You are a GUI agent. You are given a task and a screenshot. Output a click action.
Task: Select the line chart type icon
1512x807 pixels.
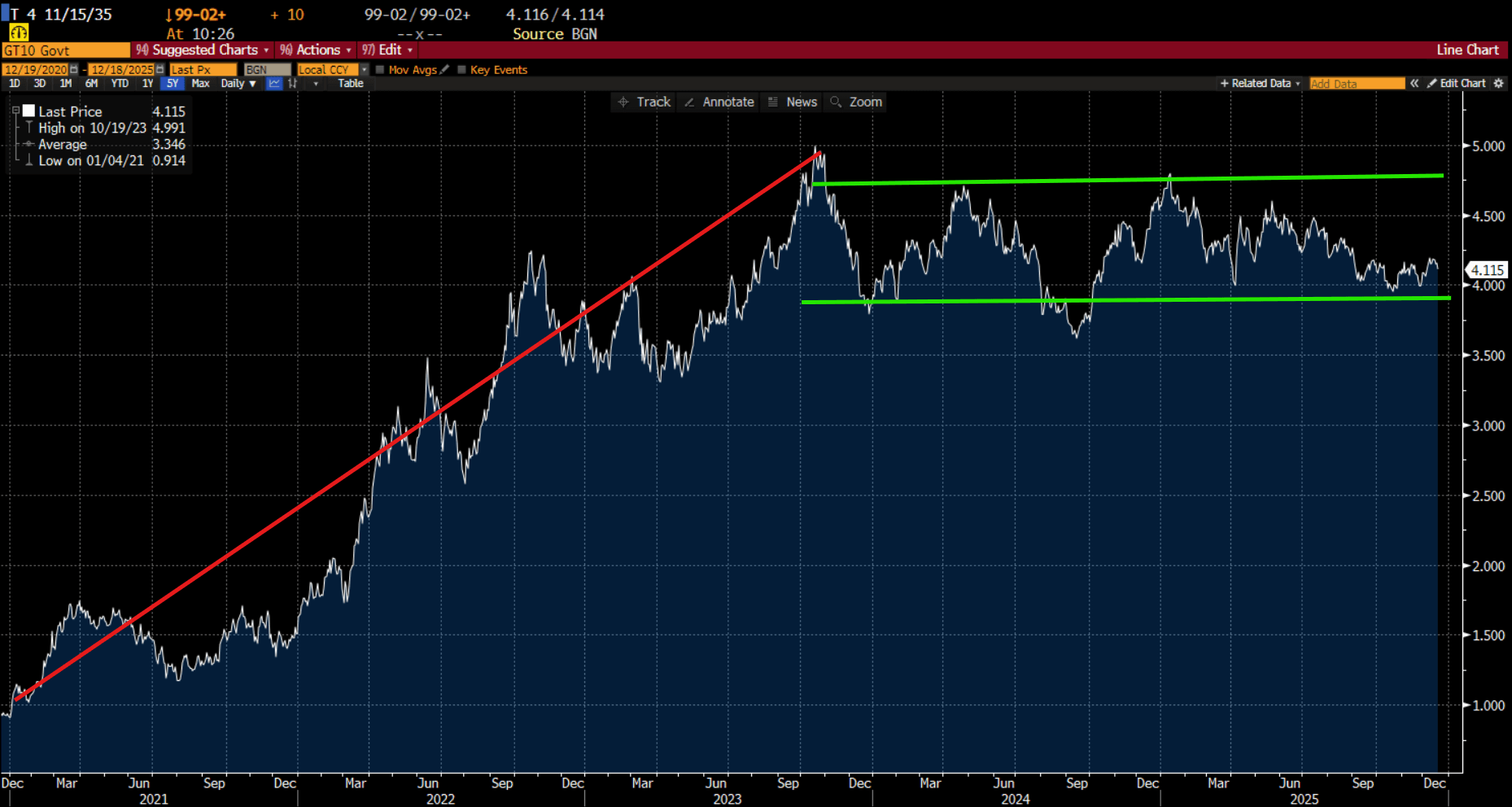(274, 84)
